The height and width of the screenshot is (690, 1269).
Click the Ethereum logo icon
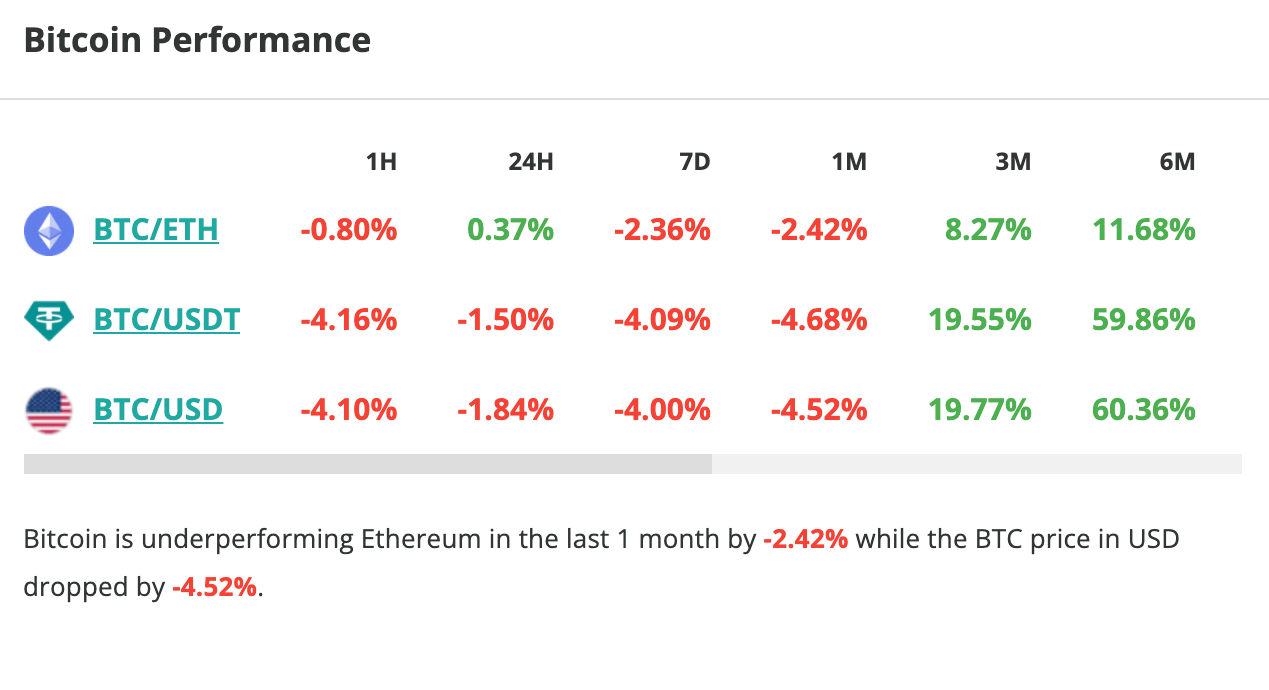pos(49,231)
